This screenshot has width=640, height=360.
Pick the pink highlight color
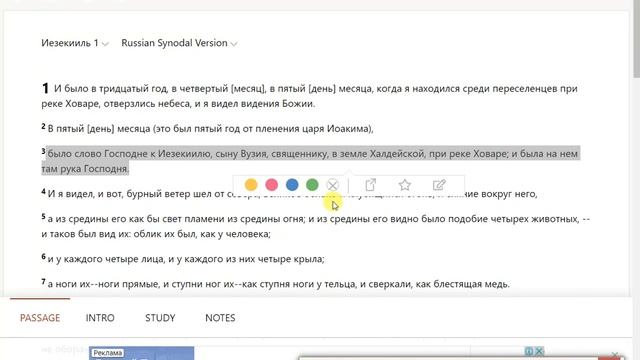[271, 185]
